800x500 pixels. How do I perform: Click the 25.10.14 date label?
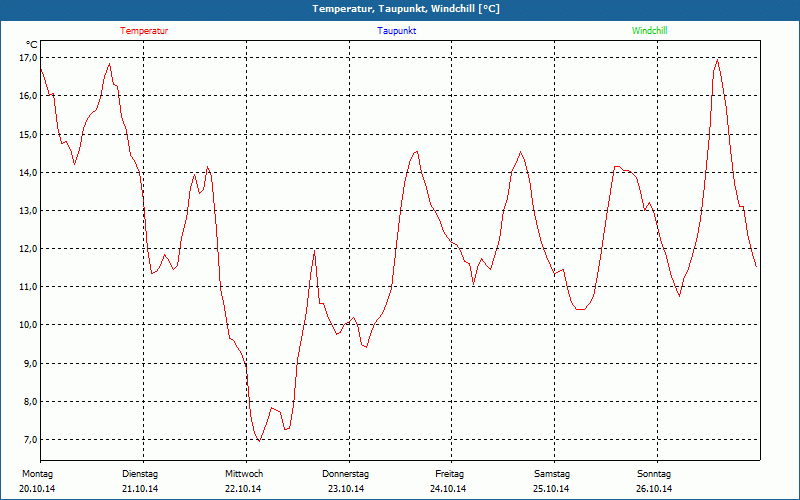pos(551,489)
